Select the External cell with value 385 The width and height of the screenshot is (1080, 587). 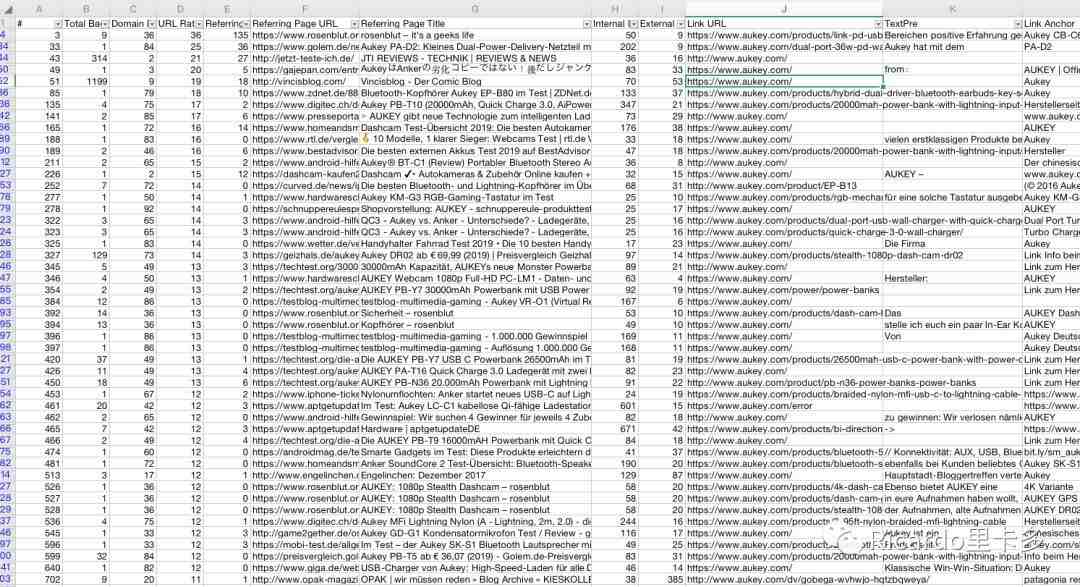tap(662, 579)
